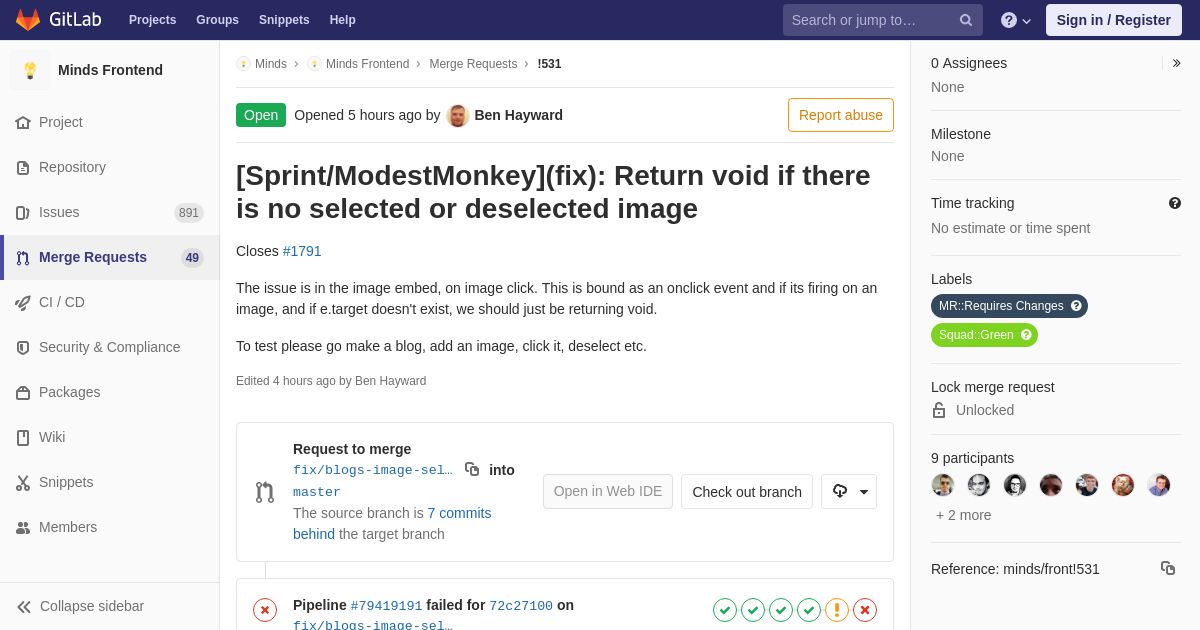Open issue #1791 link
This screenshot has width=1200, height=630.
tap(302, 251)
